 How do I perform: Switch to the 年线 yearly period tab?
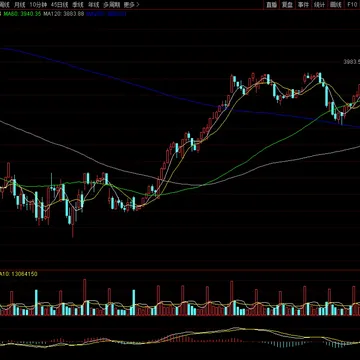[x=93, y=5]
